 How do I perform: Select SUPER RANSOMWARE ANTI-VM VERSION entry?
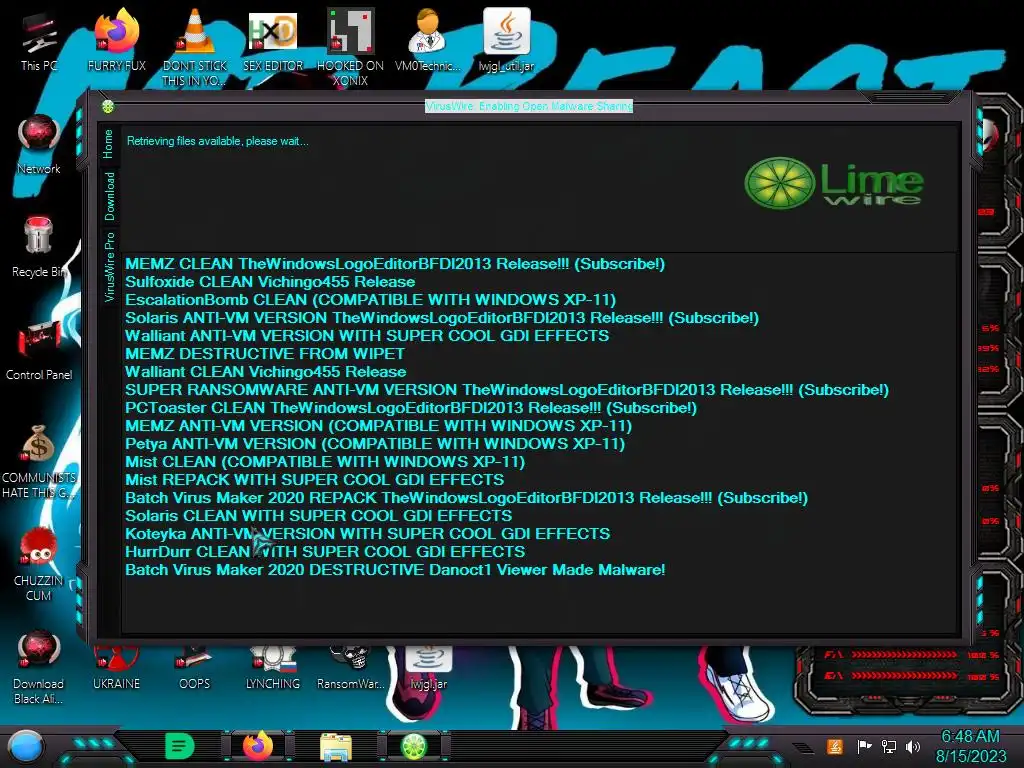coord(507,390)
